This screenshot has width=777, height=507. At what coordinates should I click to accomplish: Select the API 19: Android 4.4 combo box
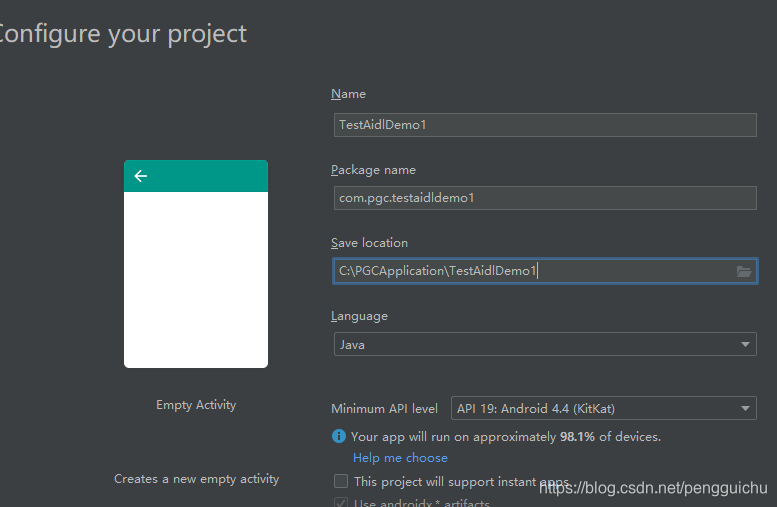coord(604,408)
